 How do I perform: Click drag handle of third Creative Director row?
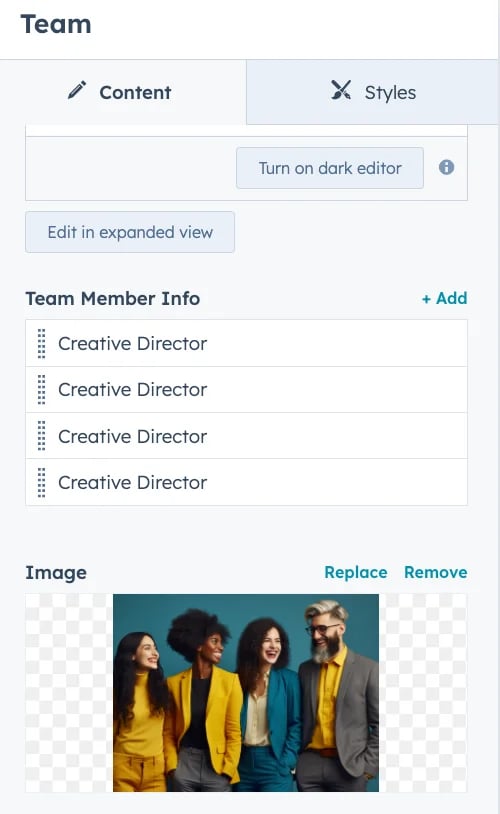coord(42,436)
